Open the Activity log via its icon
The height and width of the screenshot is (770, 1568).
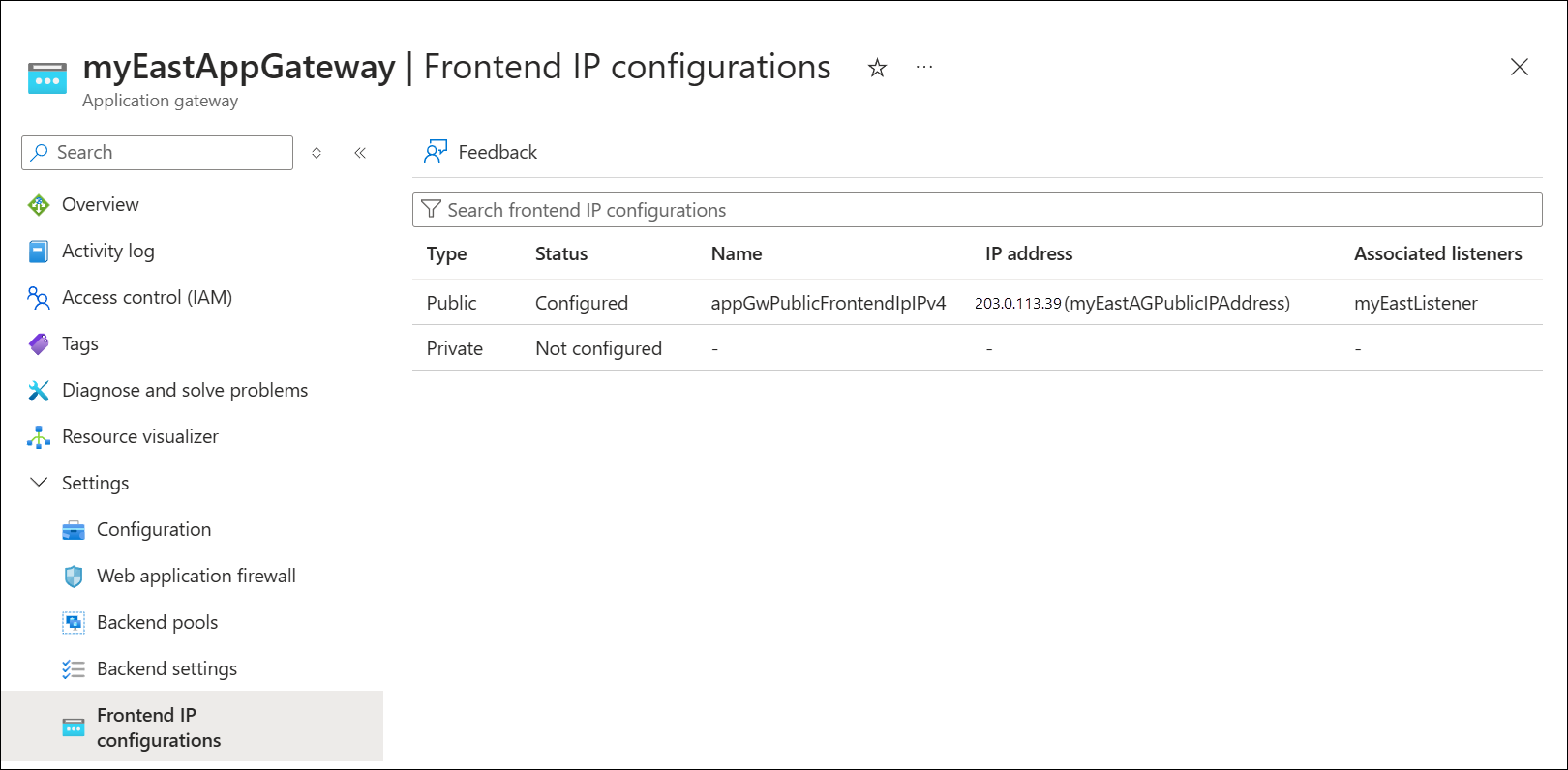[38, 251]
